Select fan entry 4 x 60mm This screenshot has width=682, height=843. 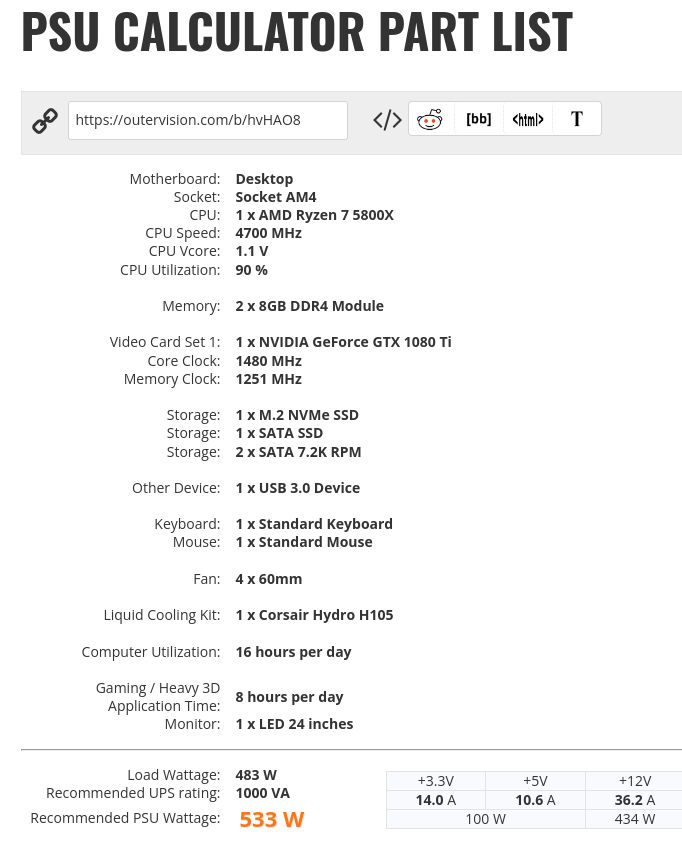click(269, 579)
